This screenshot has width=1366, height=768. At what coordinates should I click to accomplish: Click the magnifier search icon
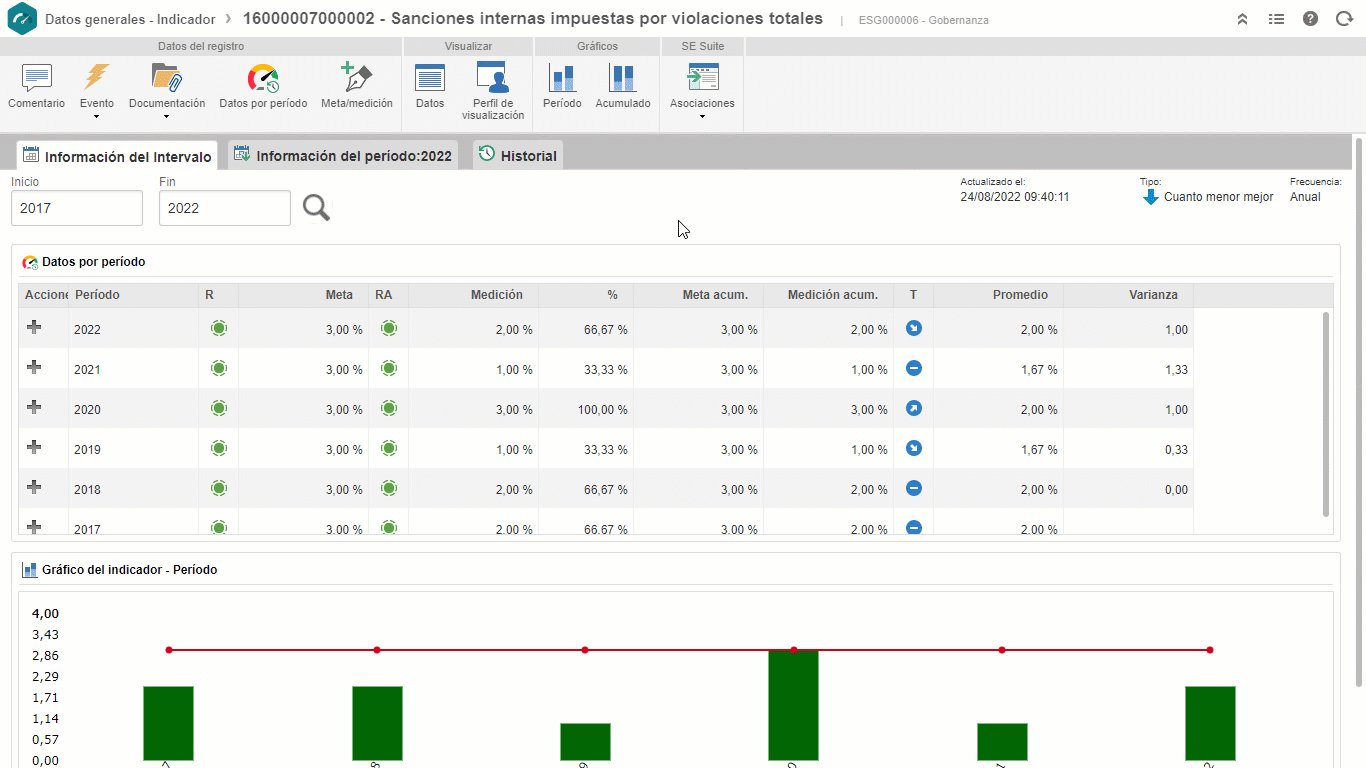point(316,207)
